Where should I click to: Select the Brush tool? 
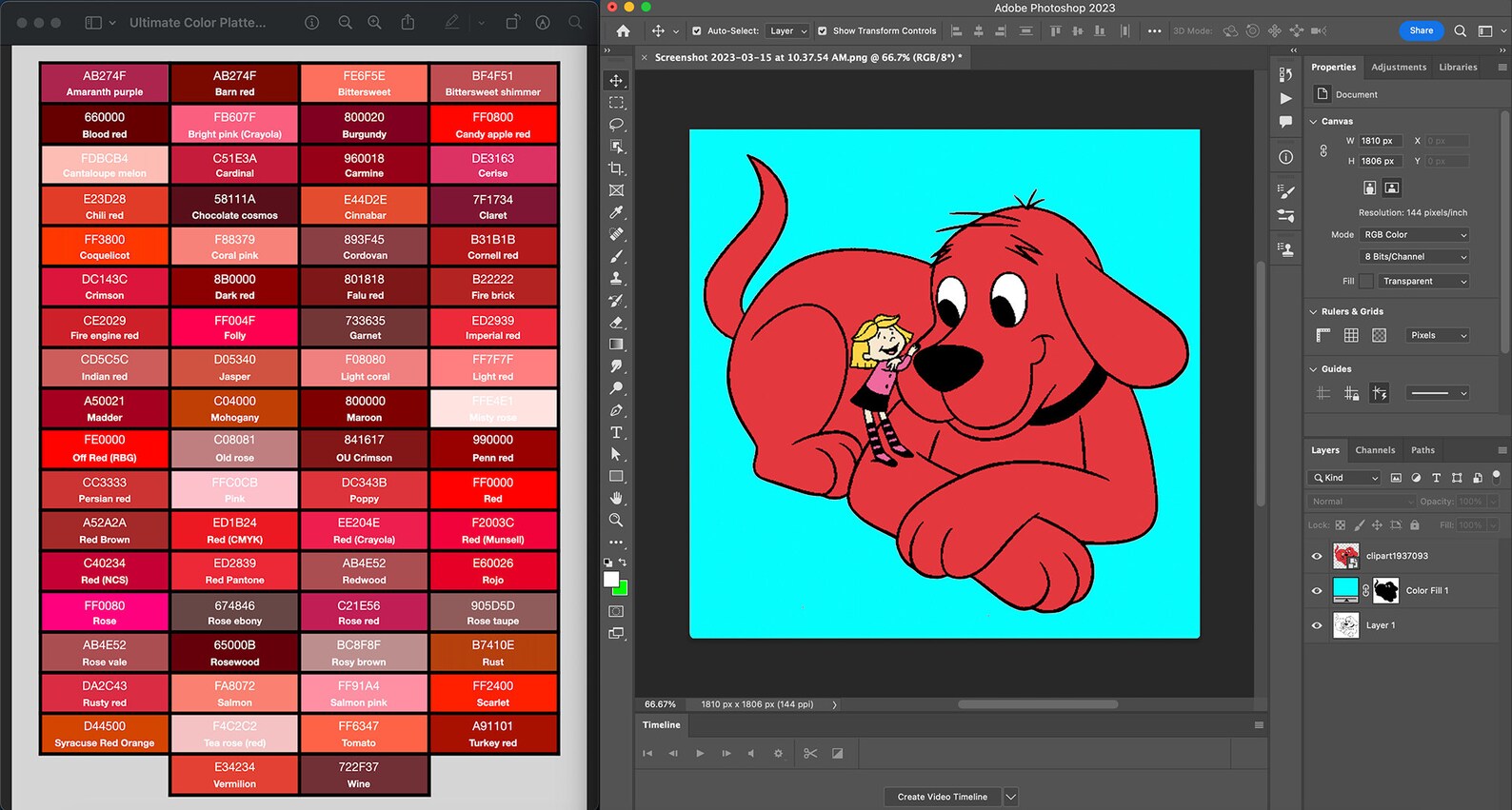[x=616, y=256]
